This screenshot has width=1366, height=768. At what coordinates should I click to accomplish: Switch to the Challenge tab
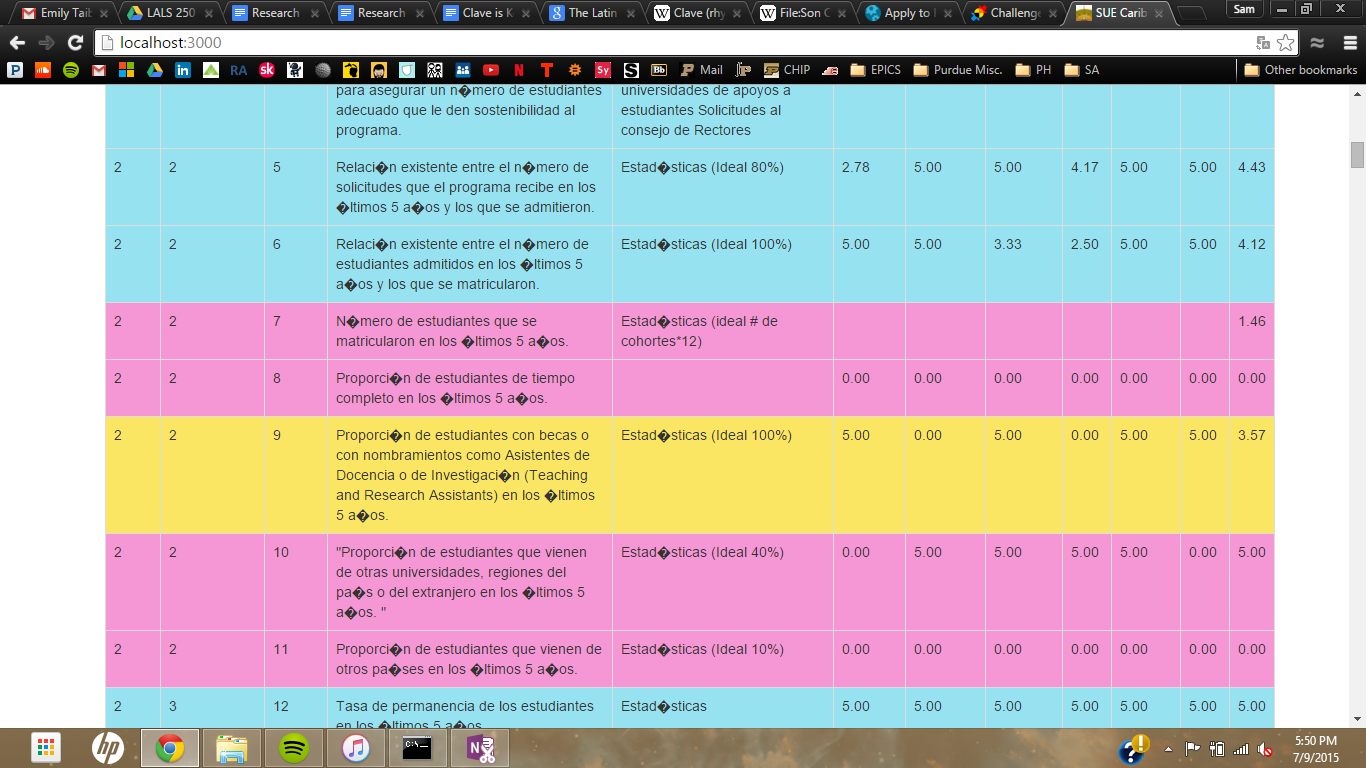pyautogui.click(x=1014, y=13)
